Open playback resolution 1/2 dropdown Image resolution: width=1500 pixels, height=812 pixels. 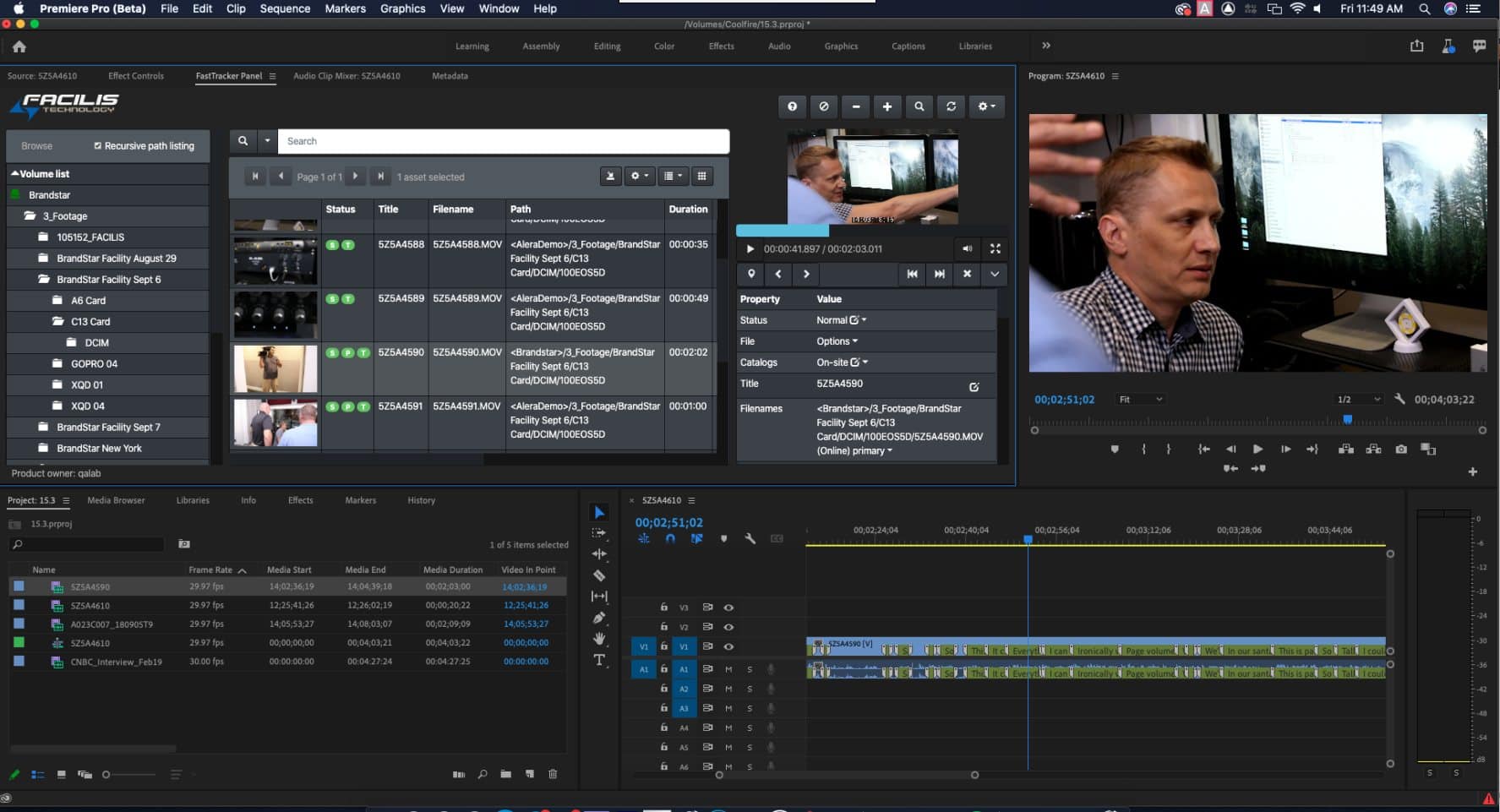[x=1359, y=400]
